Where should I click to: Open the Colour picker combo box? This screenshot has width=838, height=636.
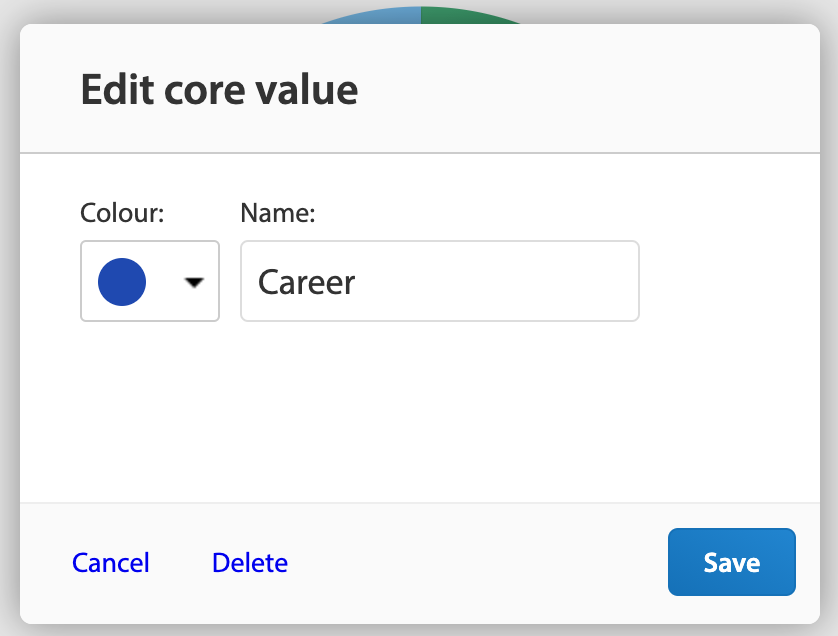150,281
